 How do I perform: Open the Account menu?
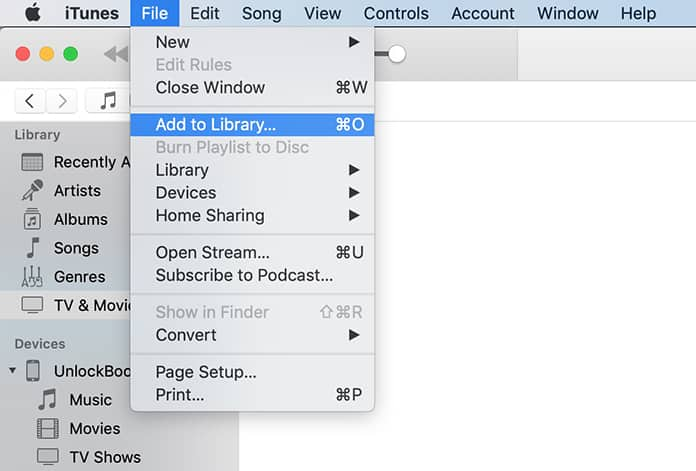pos(483,13)
